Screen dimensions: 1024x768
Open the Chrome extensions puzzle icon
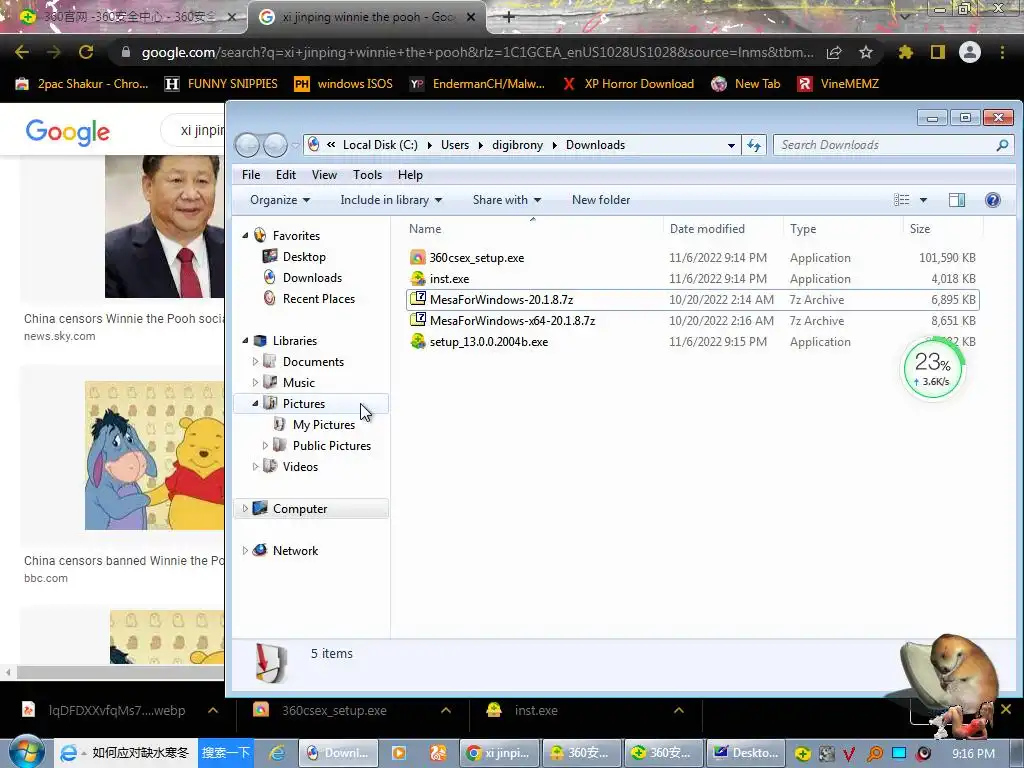[905, 52]
